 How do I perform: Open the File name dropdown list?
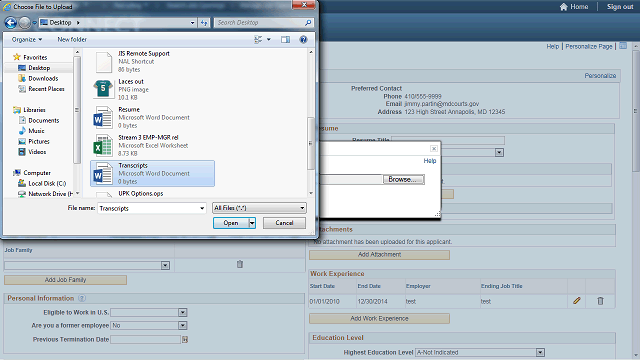[202, 209]
